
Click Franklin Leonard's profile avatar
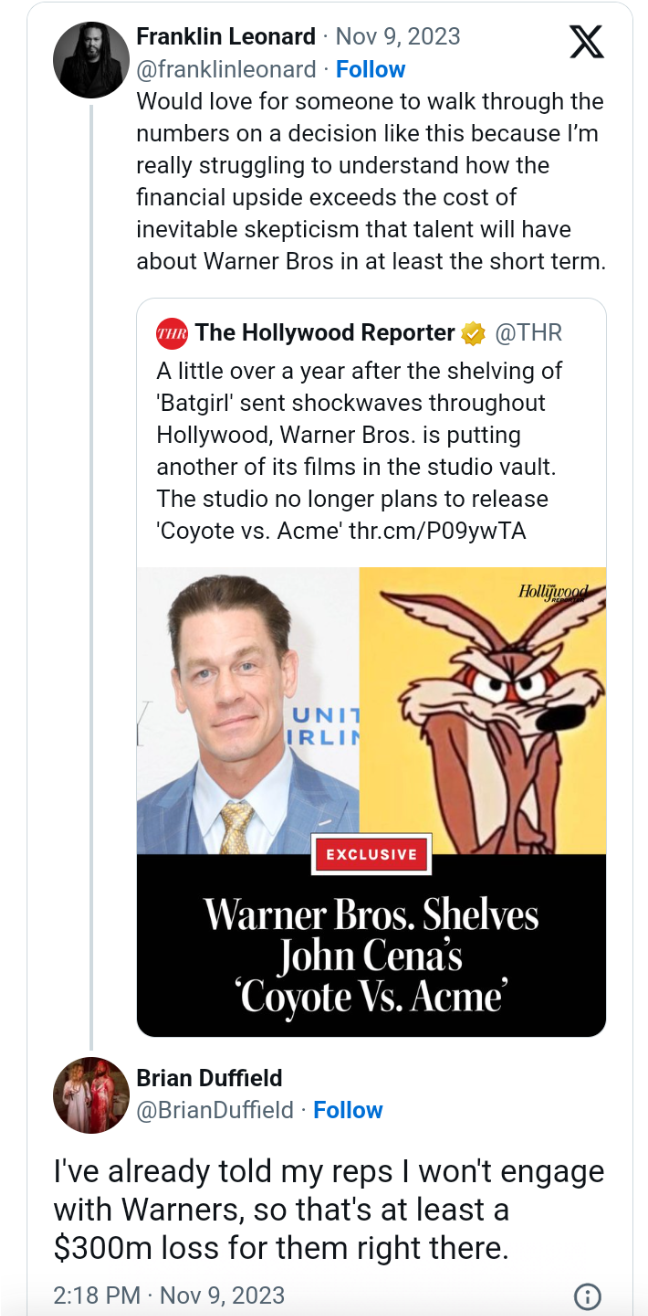click(x=91, y=60)
